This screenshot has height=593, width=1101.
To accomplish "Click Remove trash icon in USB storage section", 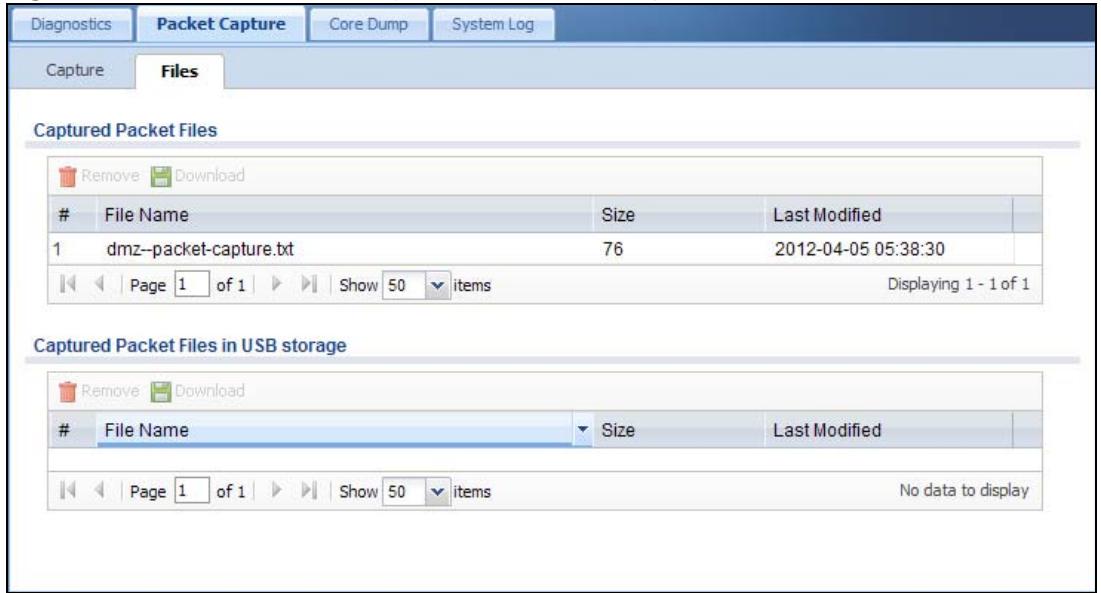I will click(x=67, y=391).
